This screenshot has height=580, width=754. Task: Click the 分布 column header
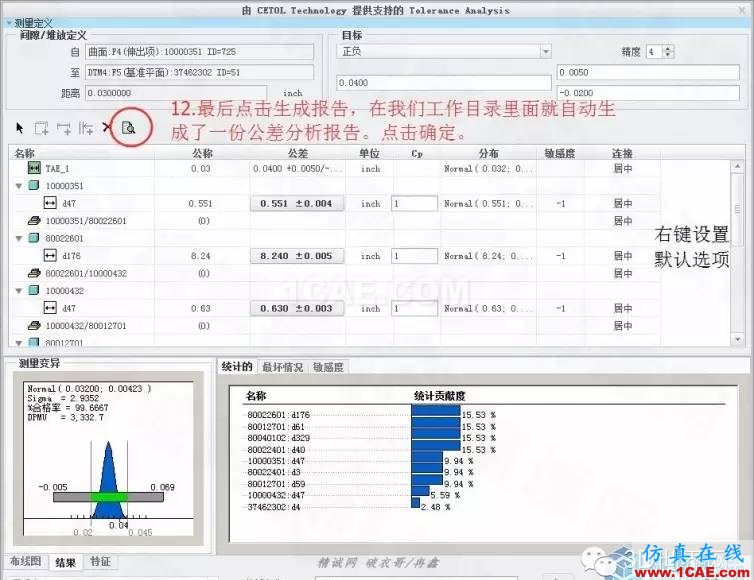[489, 153]
